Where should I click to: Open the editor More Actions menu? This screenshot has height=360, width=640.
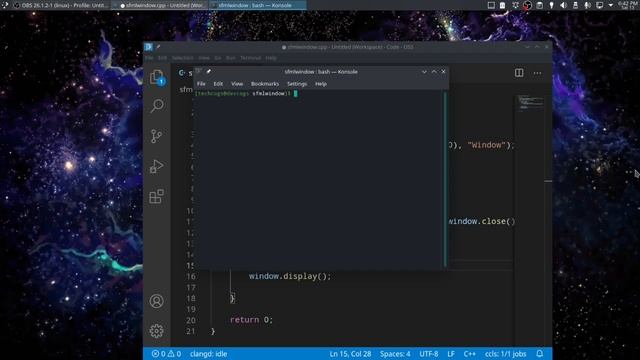(537, 73)
